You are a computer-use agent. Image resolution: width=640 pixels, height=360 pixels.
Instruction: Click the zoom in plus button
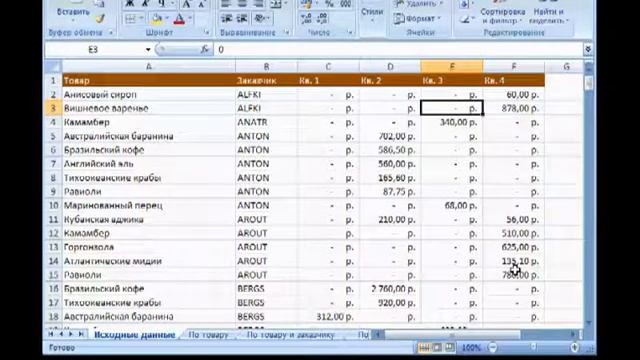click(575, 348)
